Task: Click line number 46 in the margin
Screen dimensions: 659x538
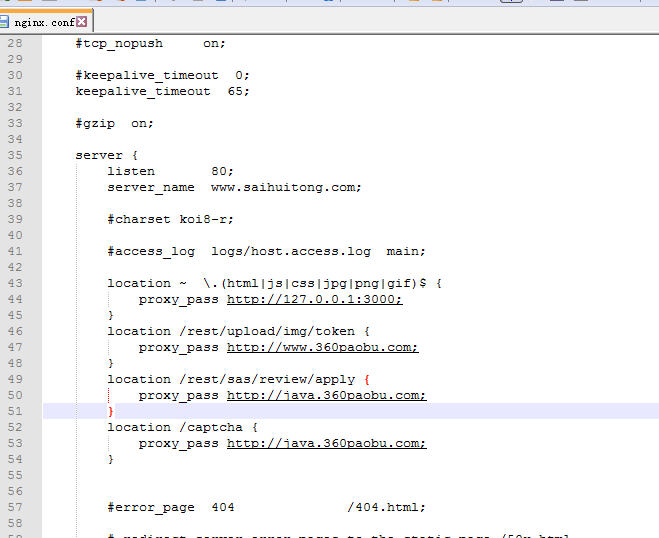Action: tap(15, 331)
